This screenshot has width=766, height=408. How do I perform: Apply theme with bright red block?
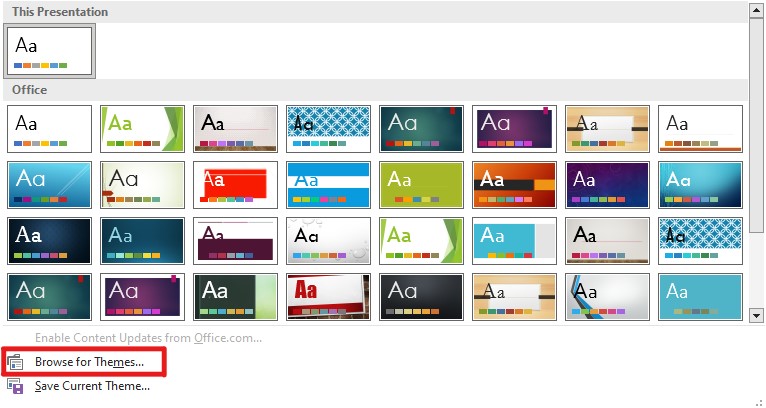click(235, 185)
